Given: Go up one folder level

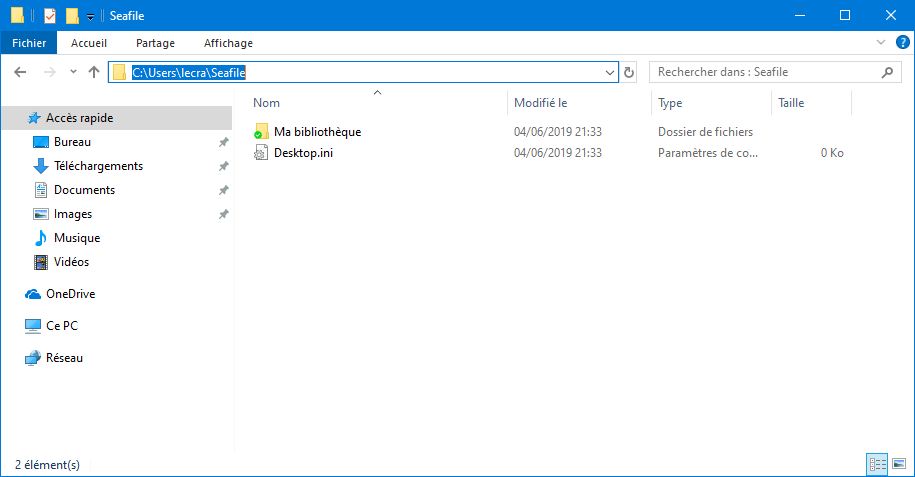Looking at the screenshot, I should point(94,72).
